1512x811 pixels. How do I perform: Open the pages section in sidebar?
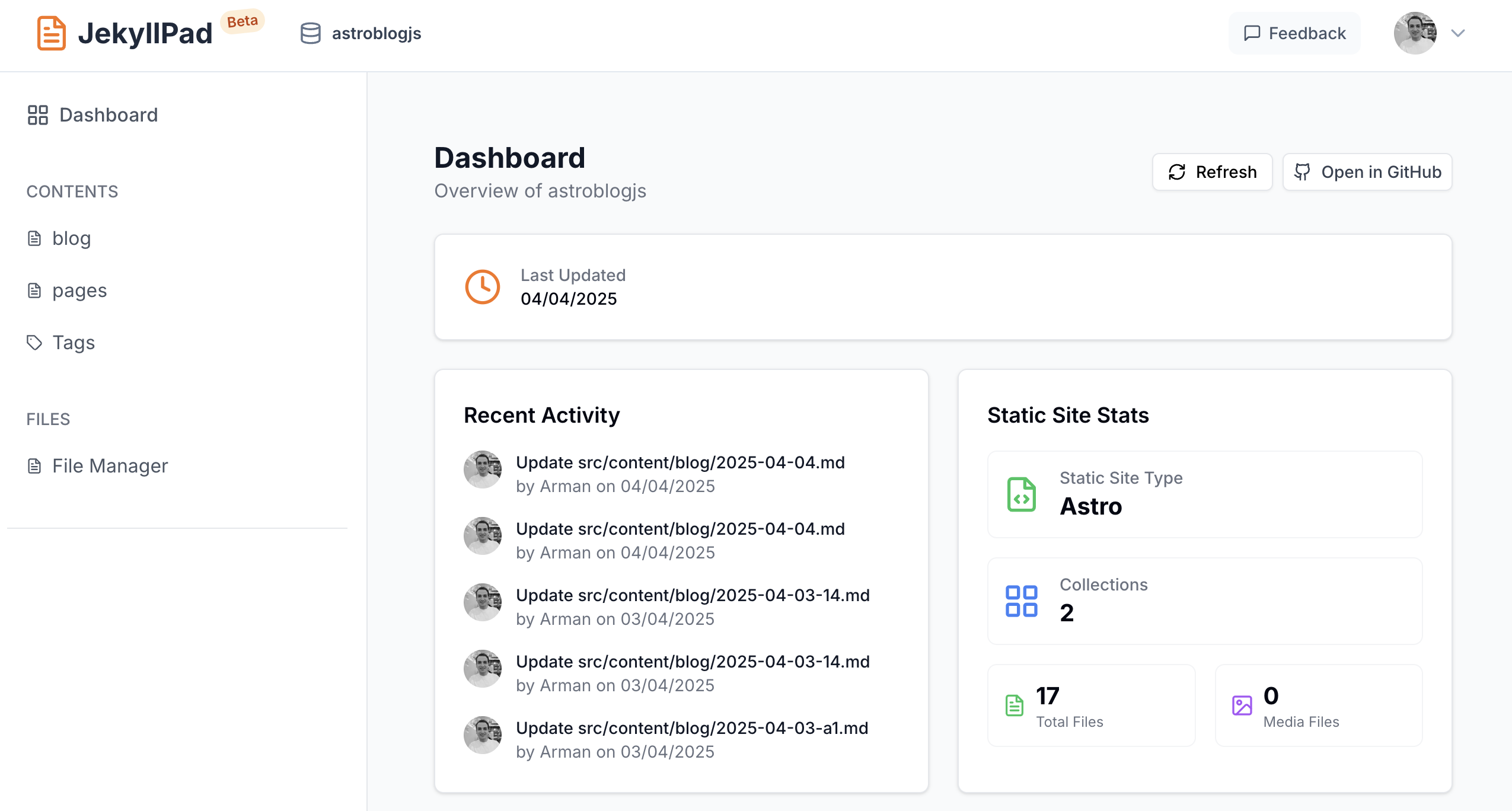(x=79, y=290)
